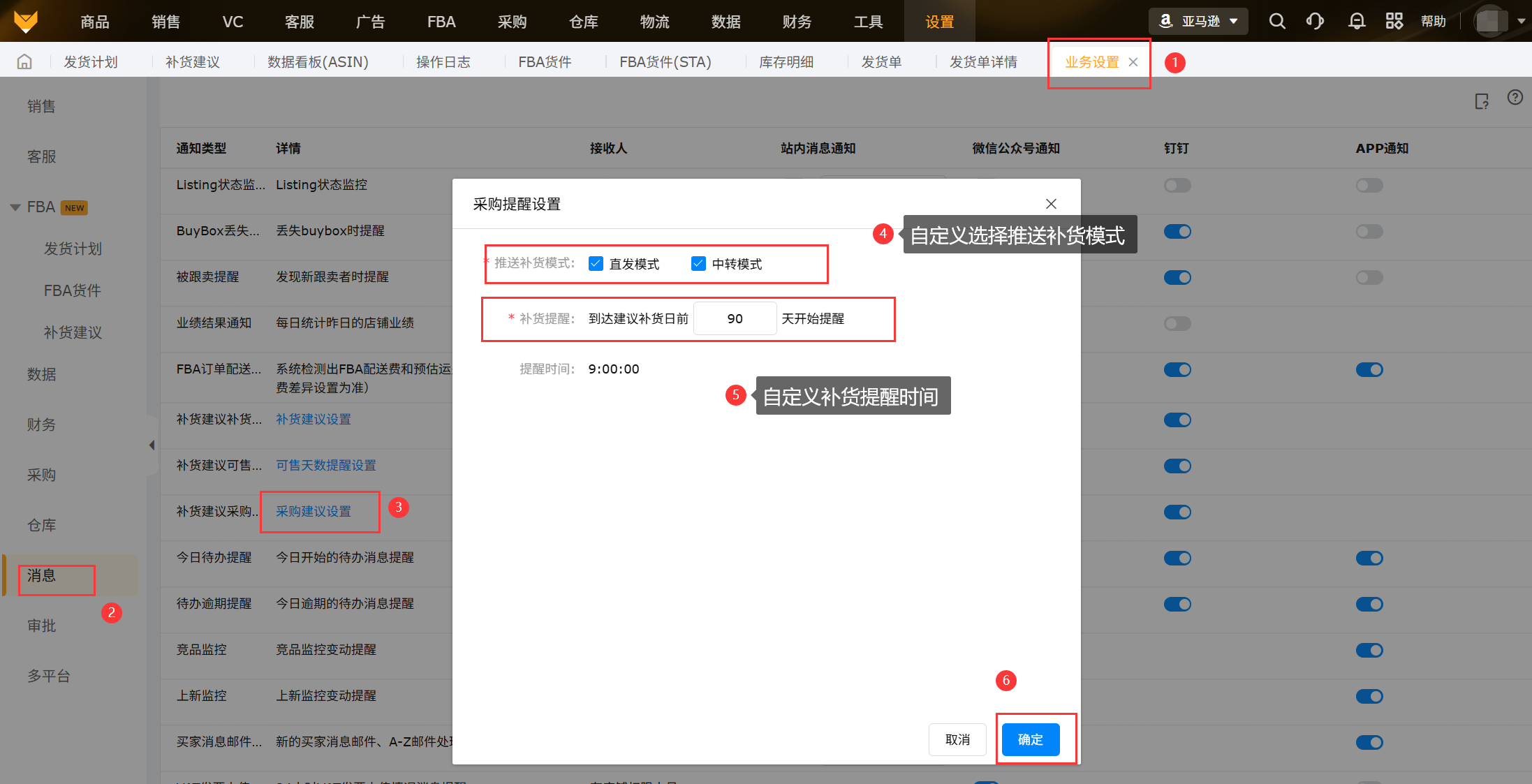Click the 确定 button
This screenshot has width=1532, height=784.
click(1030, 739)
